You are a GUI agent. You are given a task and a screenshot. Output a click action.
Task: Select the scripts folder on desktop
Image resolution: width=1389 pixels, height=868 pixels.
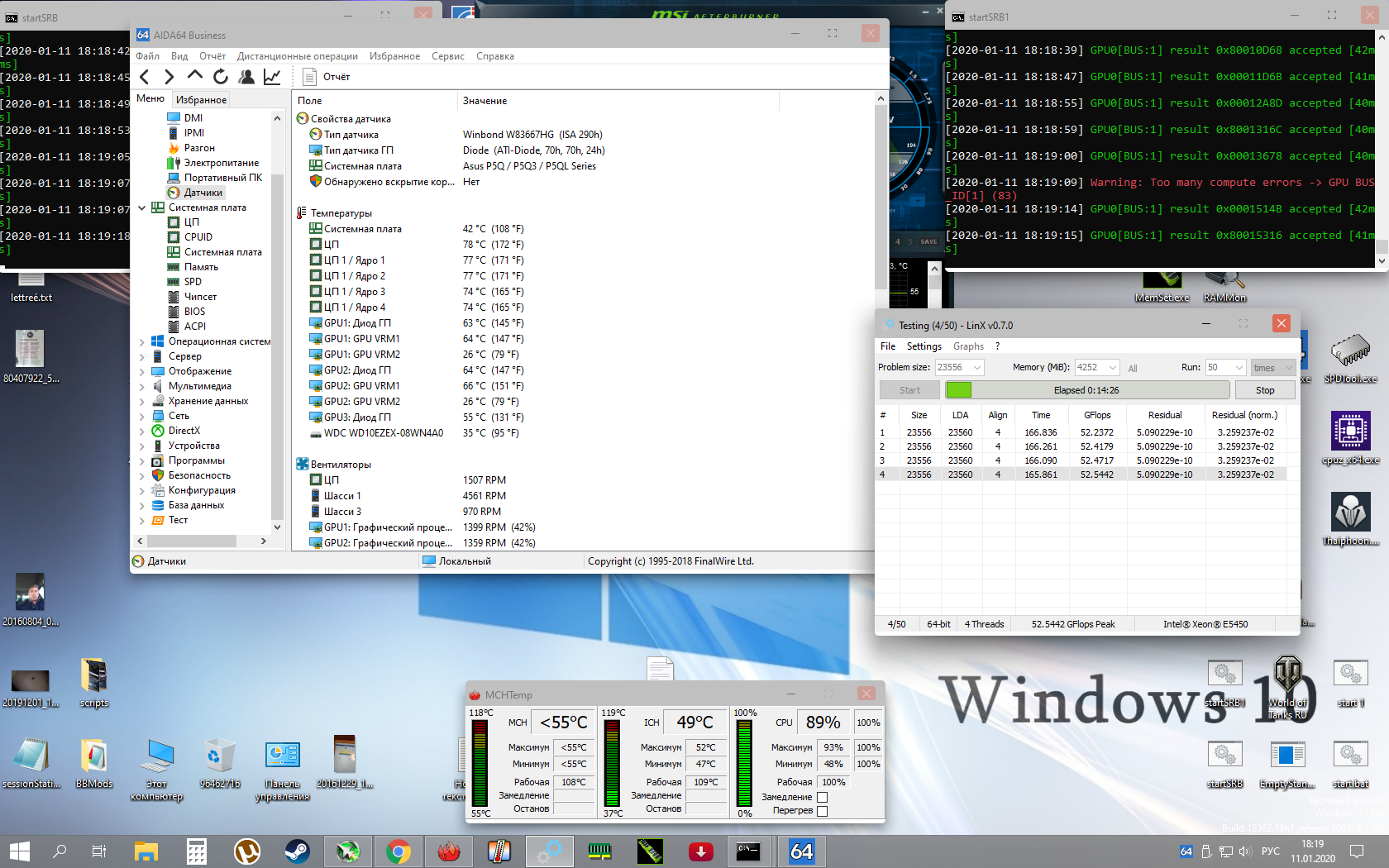coord(94,683)
